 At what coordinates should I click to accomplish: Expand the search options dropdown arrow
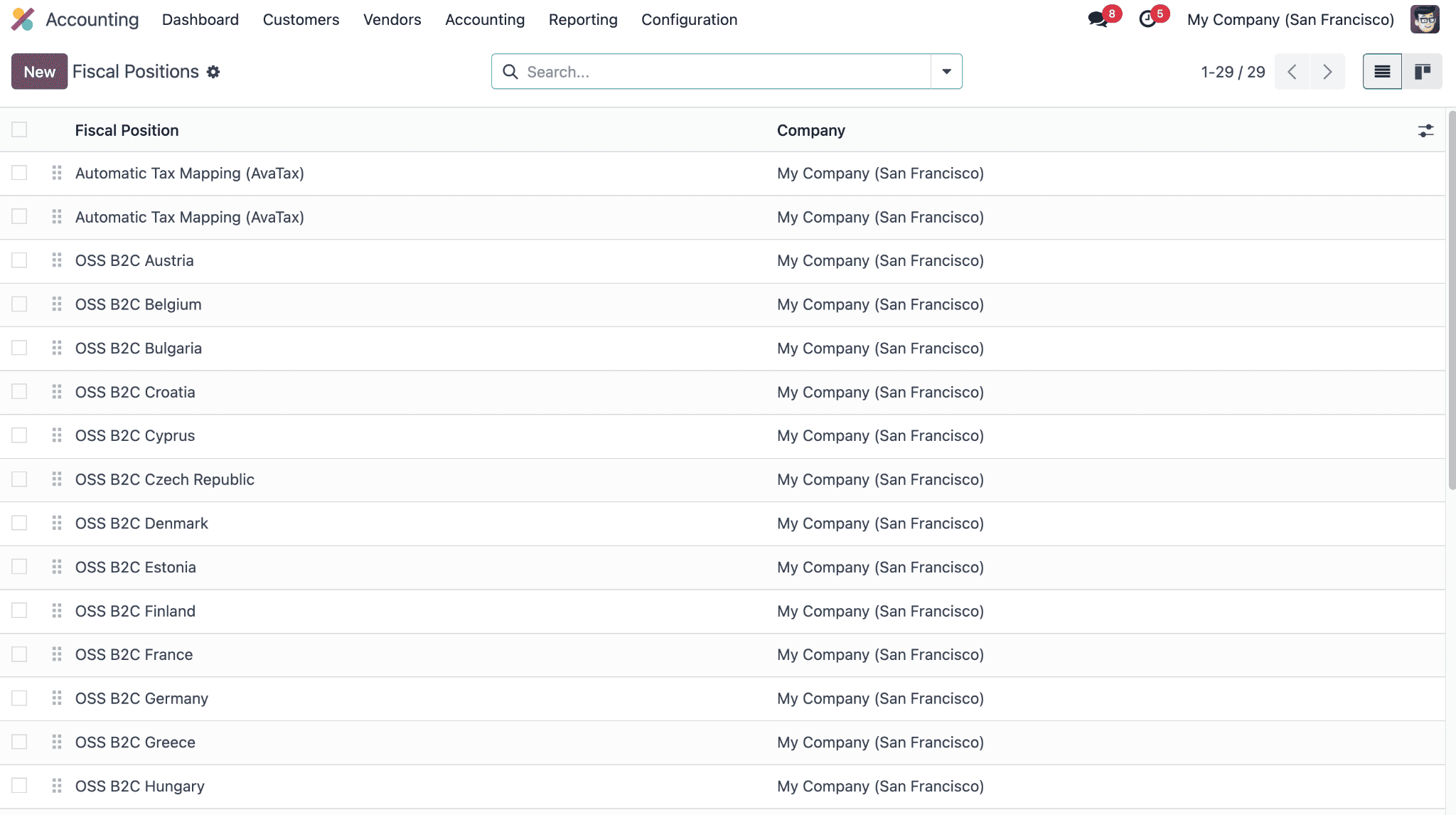[946, 71]
